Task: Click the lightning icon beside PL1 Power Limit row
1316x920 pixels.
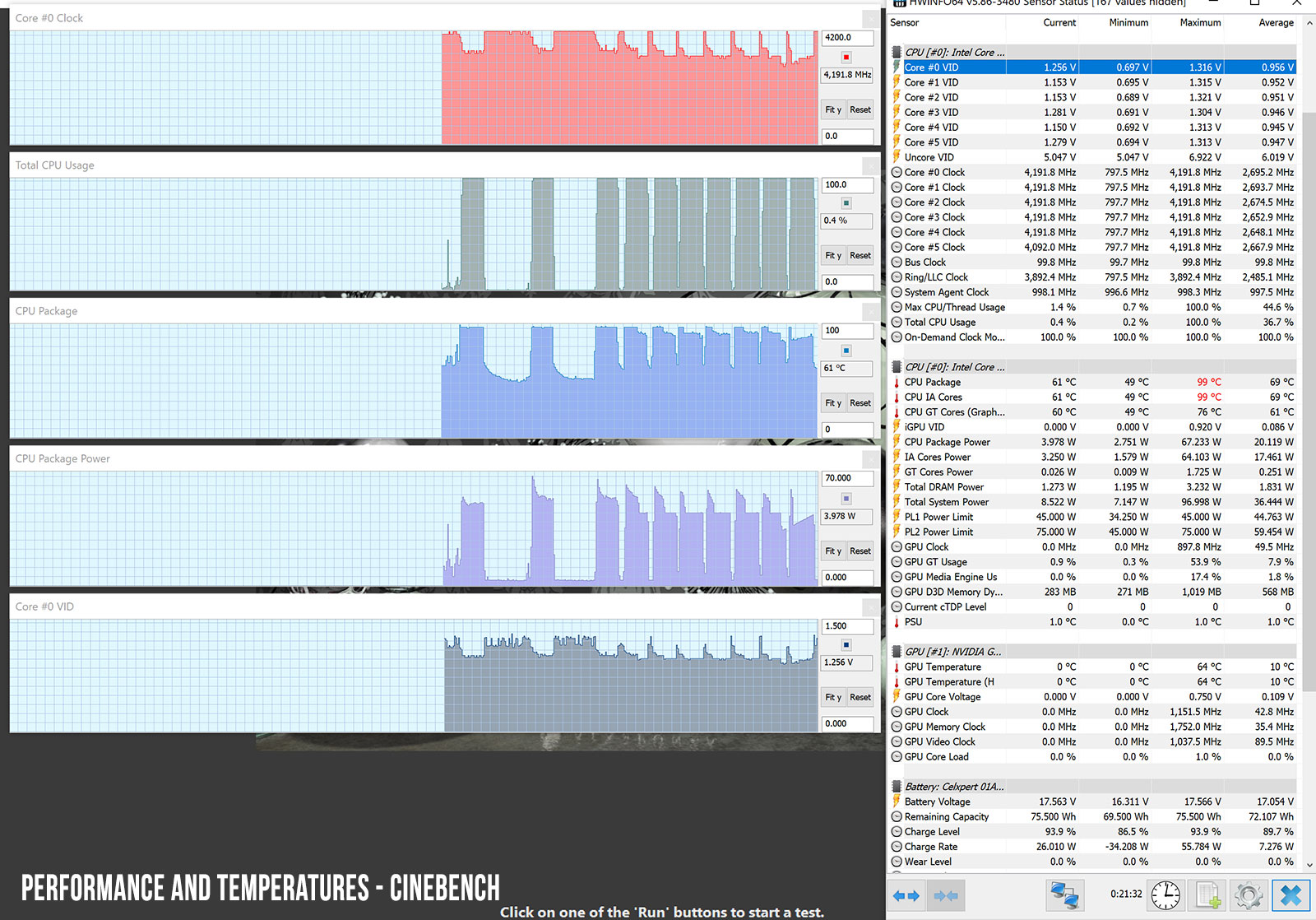Action: 897,517
